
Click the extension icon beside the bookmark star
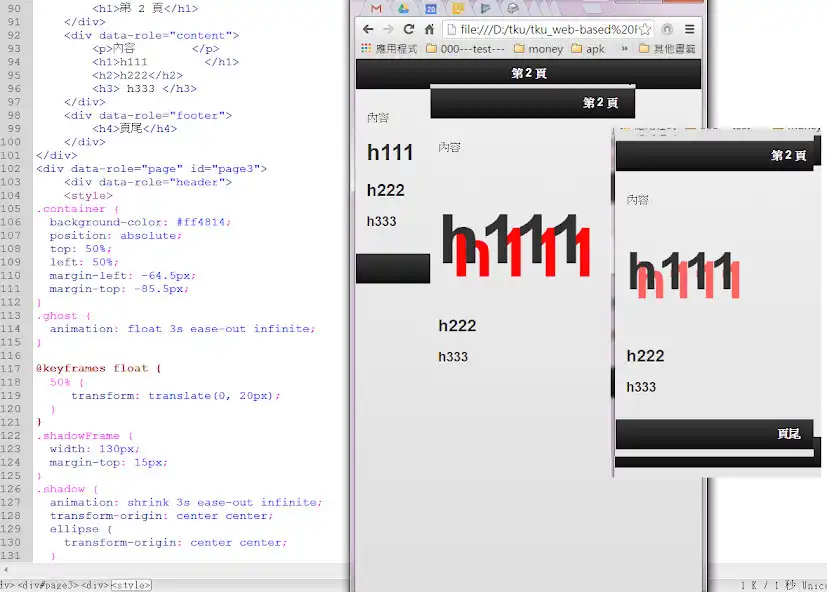(666, 29)
